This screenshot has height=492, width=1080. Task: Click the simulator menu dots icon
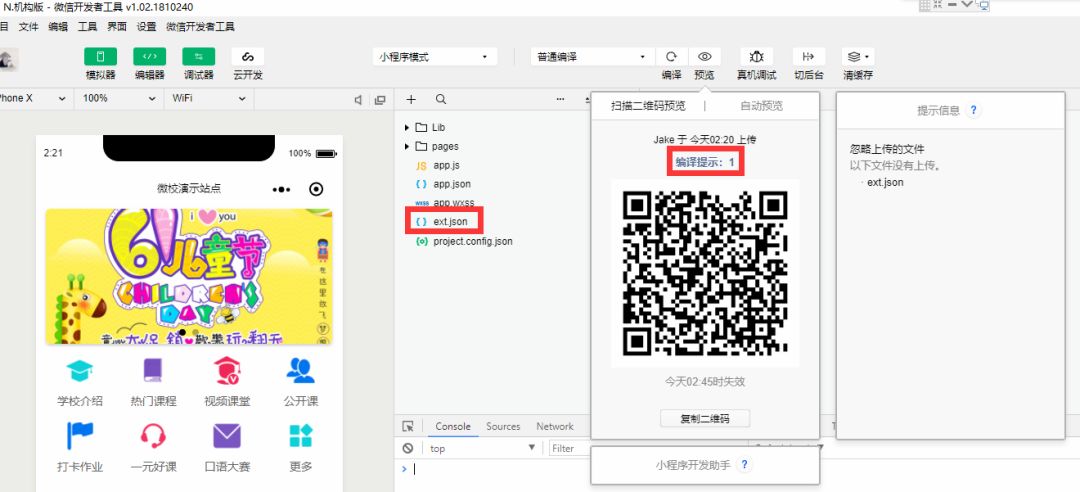(282, 189)
